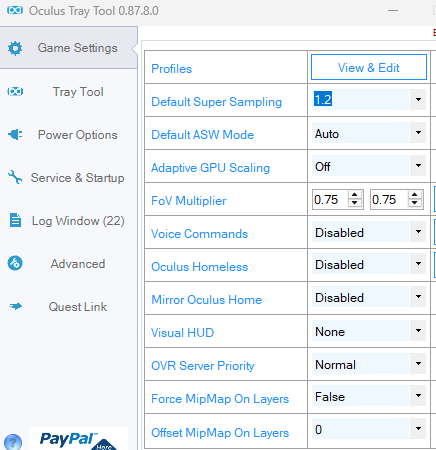Click the Log Window document icon
This screenshot has width=436, height=450.
tap(15, 220)
